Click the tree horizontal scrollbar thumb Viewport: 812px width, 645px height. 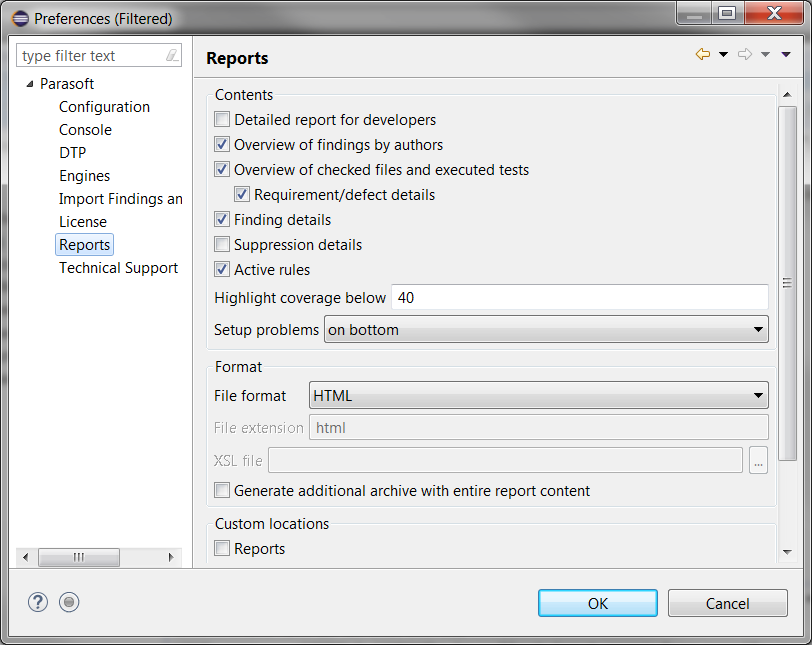click(79, 558)
